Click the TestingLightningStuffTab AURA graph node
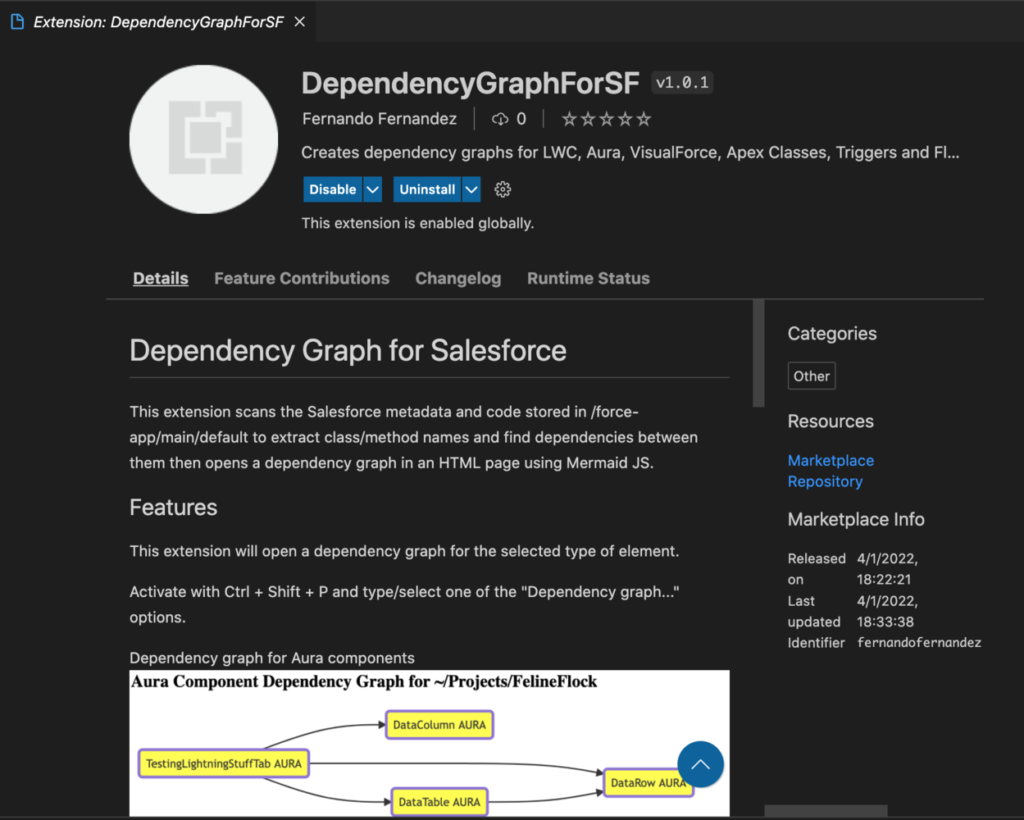The width and height of the screenshot is (1024, 820). [x=224, y=763]
